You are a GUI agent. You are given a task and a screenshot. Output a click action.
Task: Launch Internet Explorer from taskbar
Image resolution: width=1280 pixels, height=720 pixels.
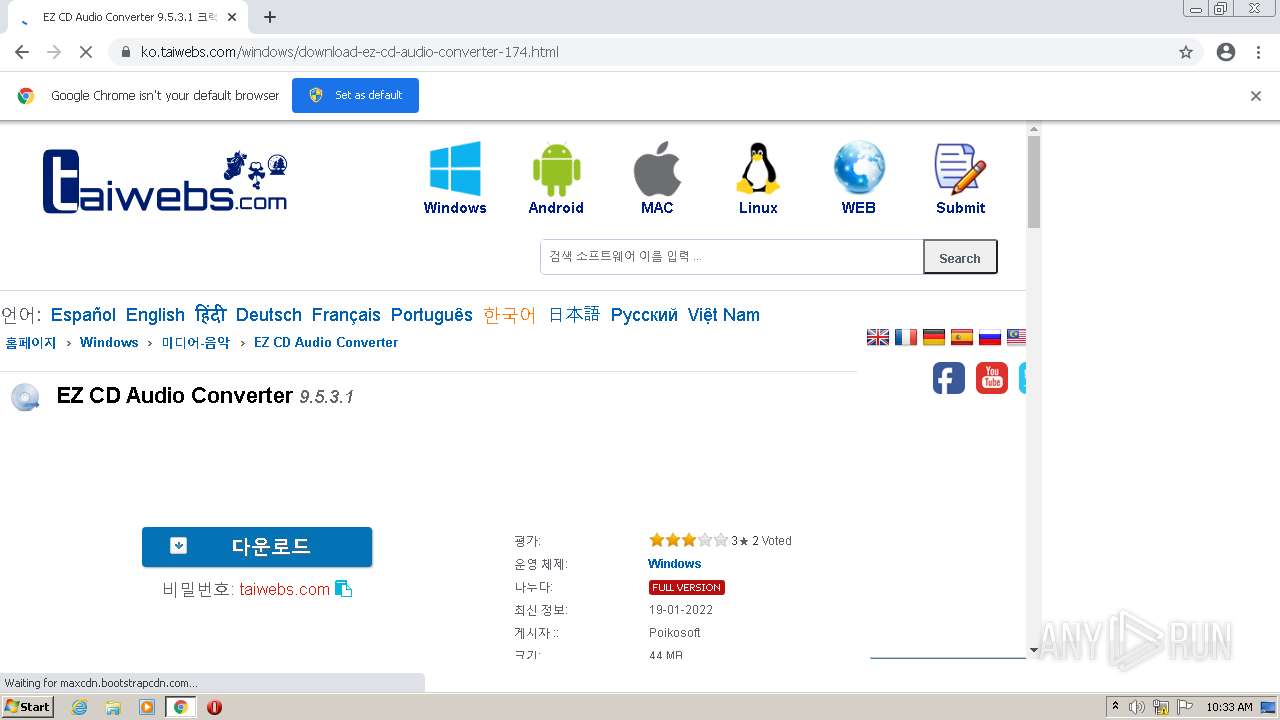tap(79, 707)
